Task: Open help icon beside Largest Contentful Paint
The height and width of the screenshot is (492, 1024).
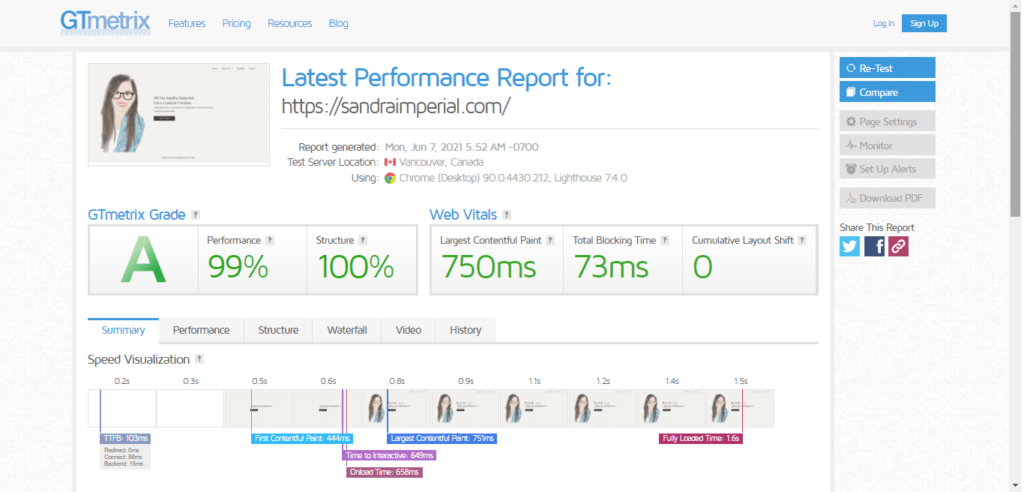Action: click(550, 240)
